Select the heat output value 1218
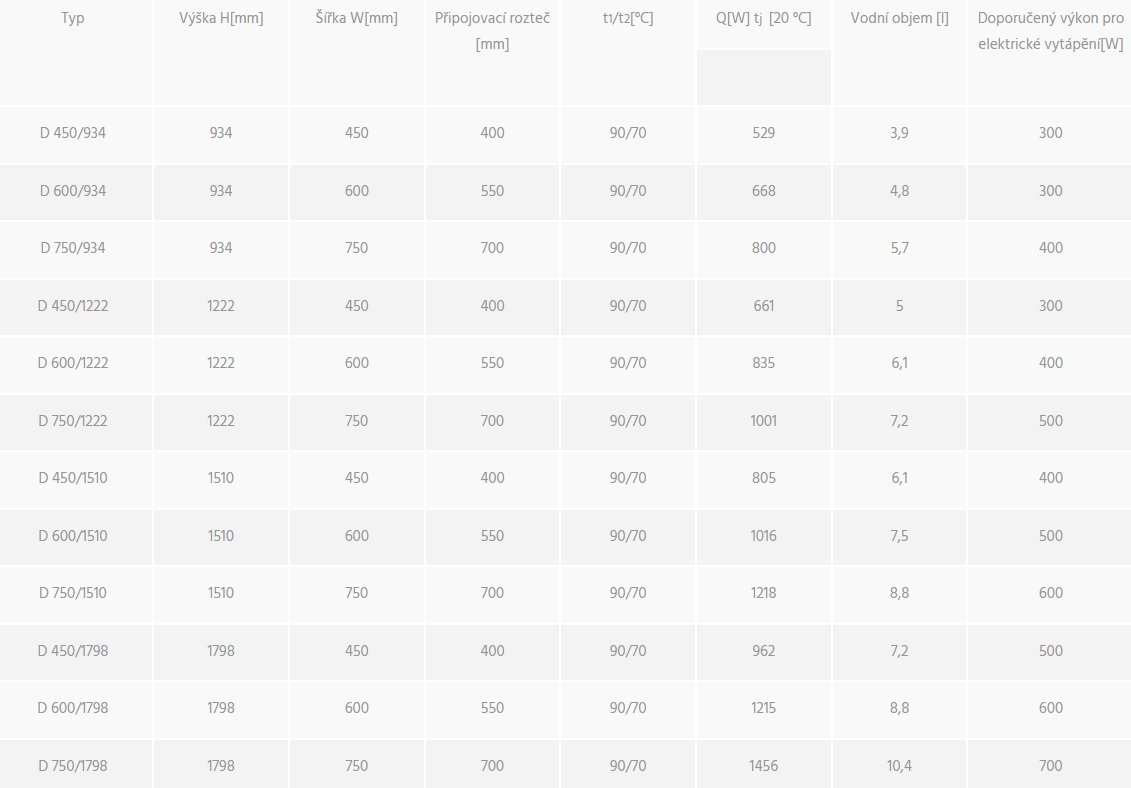Image resolution: width=1131 pixels, height=788 pixels. pos(764,593)
